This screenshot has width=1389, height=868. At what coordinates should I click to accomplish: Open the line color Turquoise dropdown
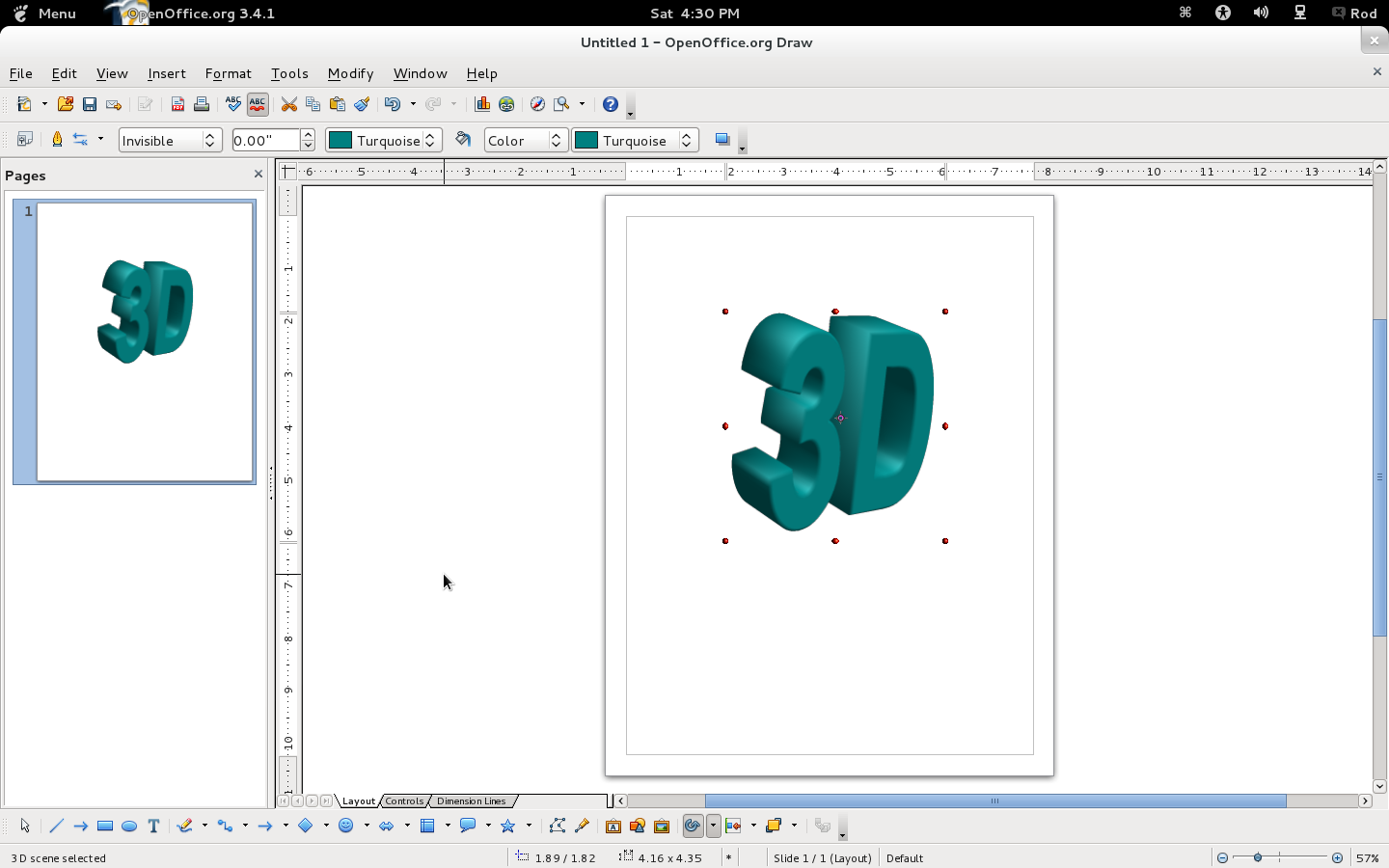click(x=431, y=141)
